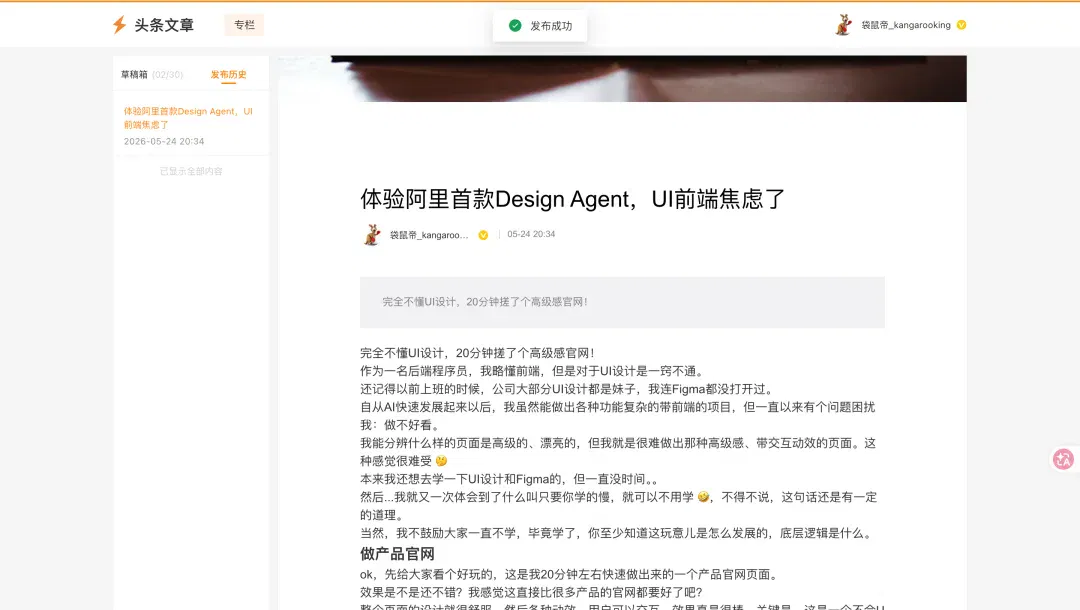Click the 头条文章 lightning logo icon
The width and height of the screenshot is (1080, 610).
tap(119, 25)
